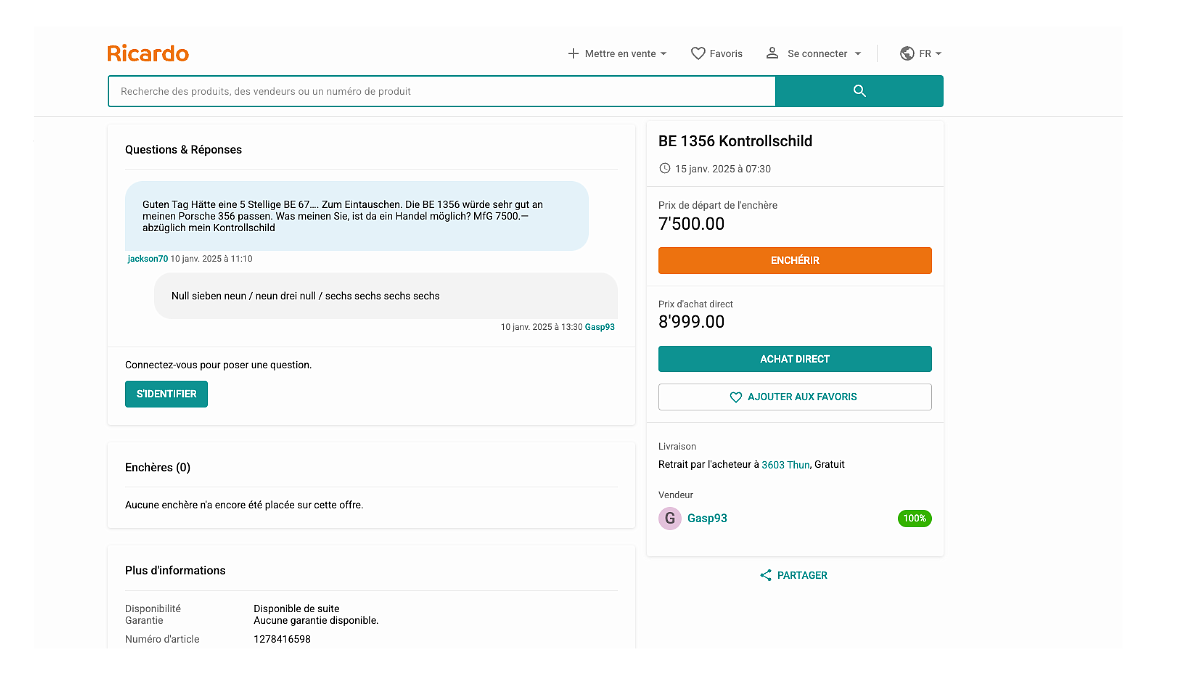Screen dimensions: 1197x673
Task: Open the Se connecter dropdown arrow
Action: [x=858, y=54]
